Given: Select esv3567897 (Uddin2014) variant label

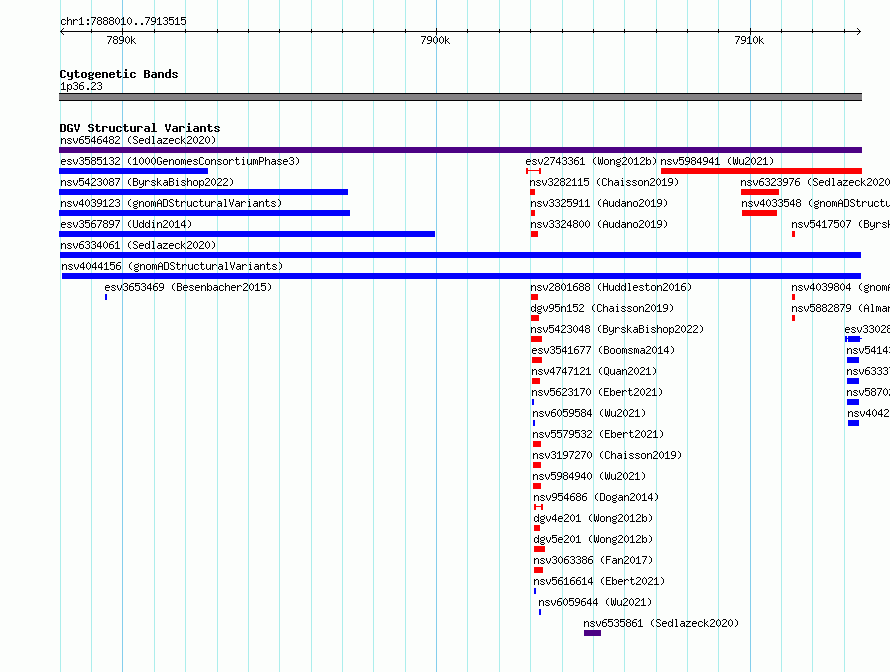Looking at the screenshot, I should tap(126, 224).
